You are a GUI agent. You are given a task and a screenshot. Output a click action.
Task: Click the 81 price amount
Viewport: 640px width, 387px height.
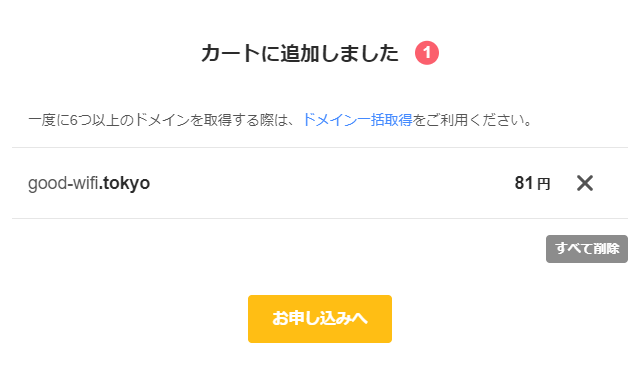[x=524, y=183]
